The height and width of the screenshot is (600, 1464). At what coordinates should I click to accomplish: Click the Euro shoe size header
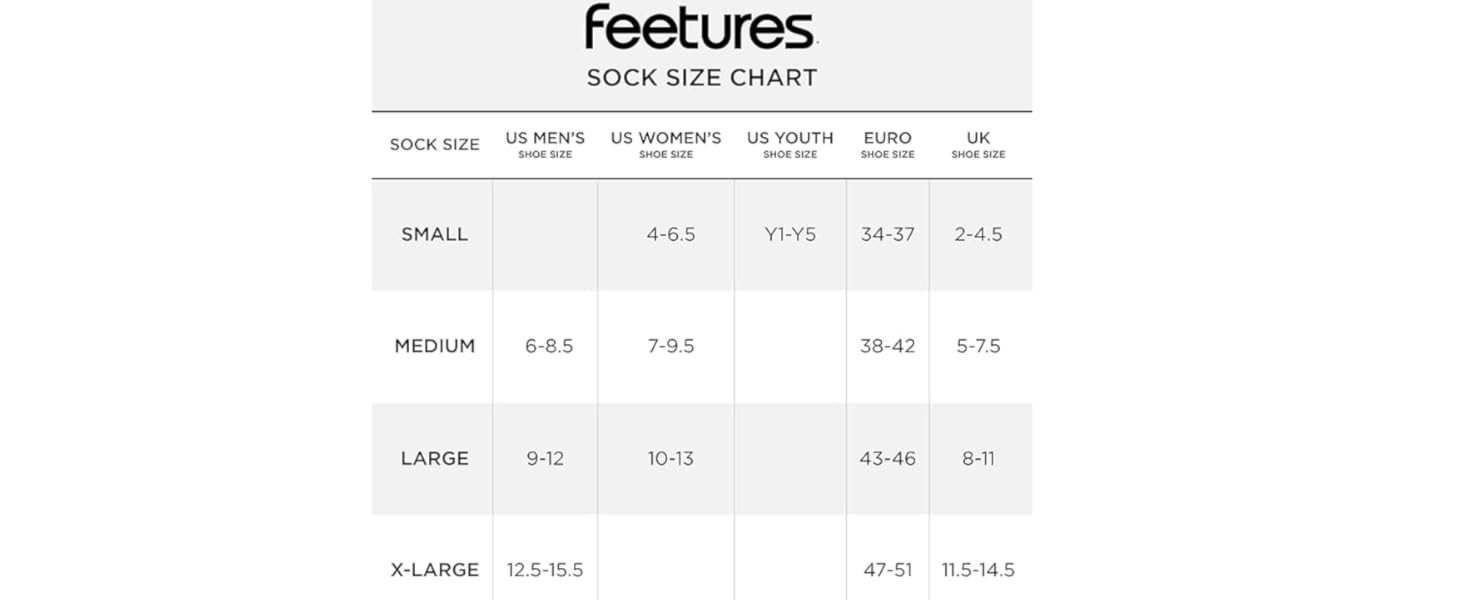pos(887,144)
